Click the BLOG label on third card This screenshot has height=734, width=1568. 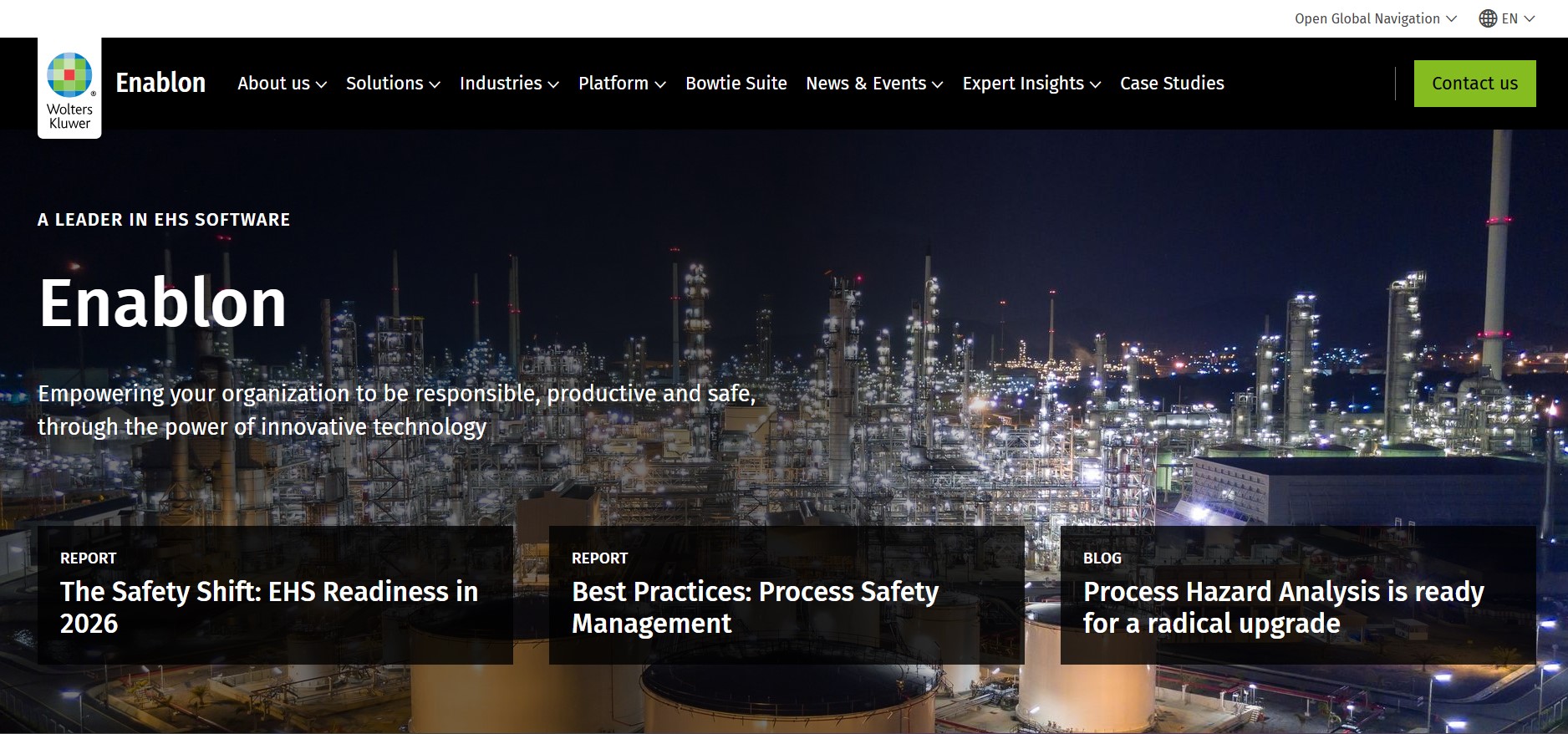pyautogui.click(x=1102, y=558)
